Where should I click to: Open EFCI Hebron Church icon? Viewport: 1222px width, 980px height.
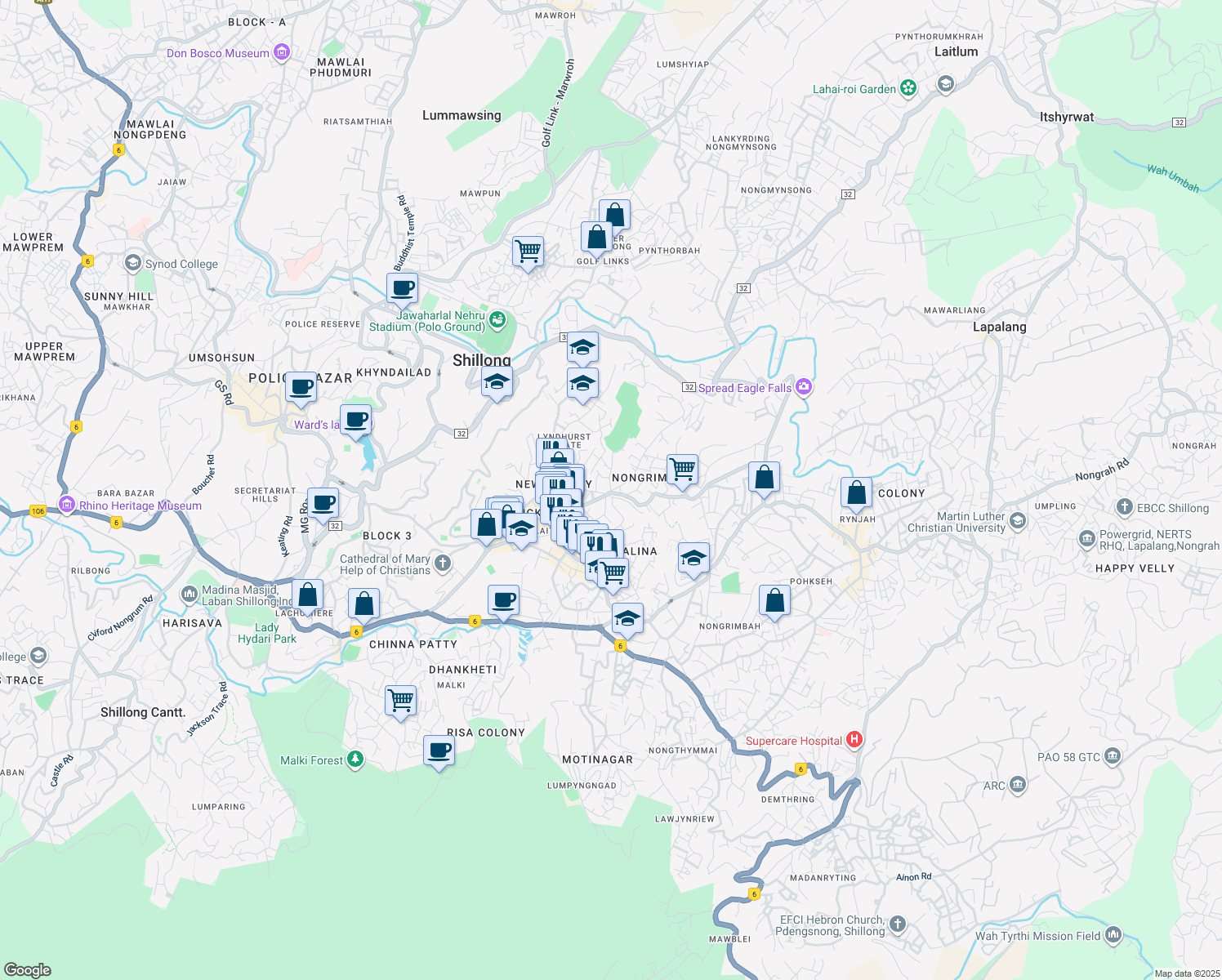[898, 924]
